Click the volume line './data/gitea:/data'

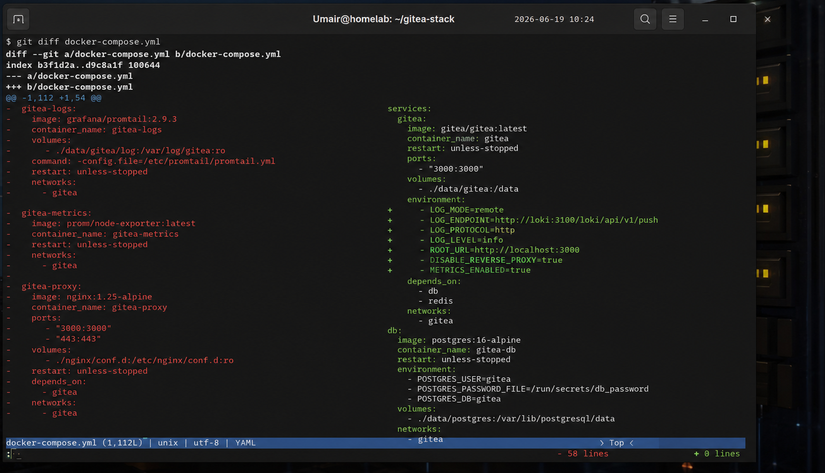[x=474, y=189]
